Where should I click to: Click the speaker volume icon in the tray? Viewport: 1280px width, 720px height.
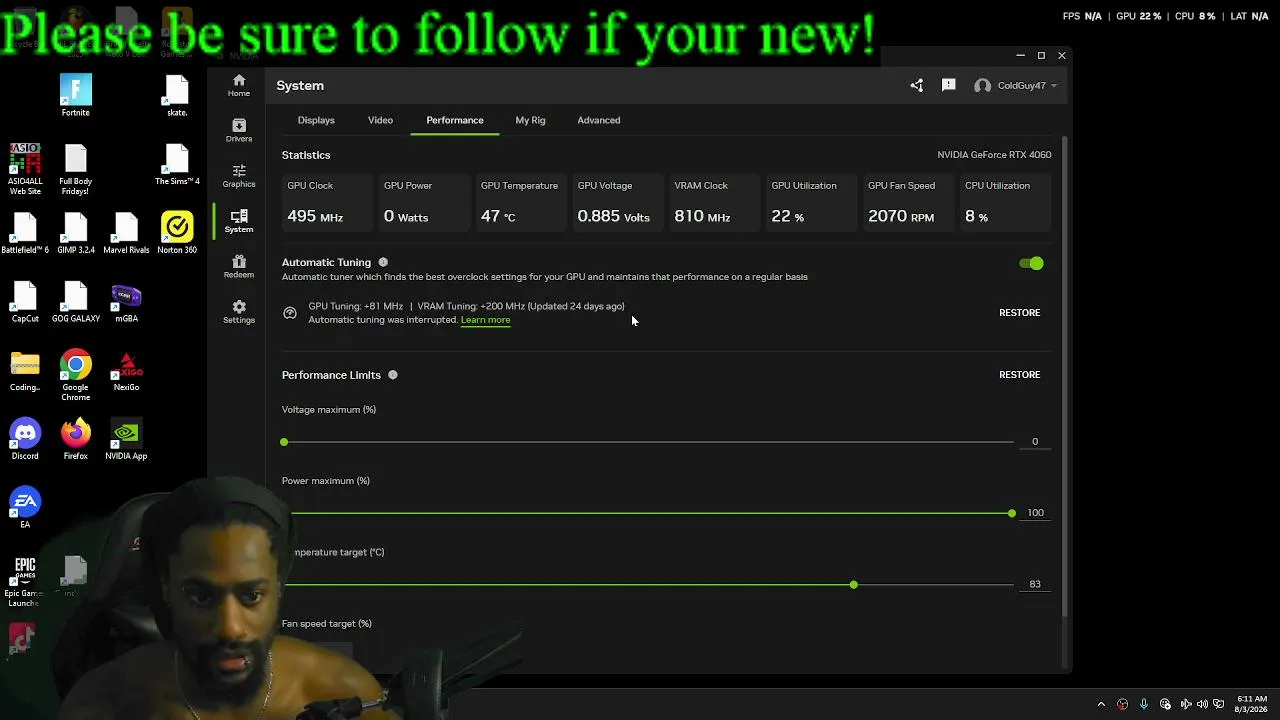point(1202,704)
